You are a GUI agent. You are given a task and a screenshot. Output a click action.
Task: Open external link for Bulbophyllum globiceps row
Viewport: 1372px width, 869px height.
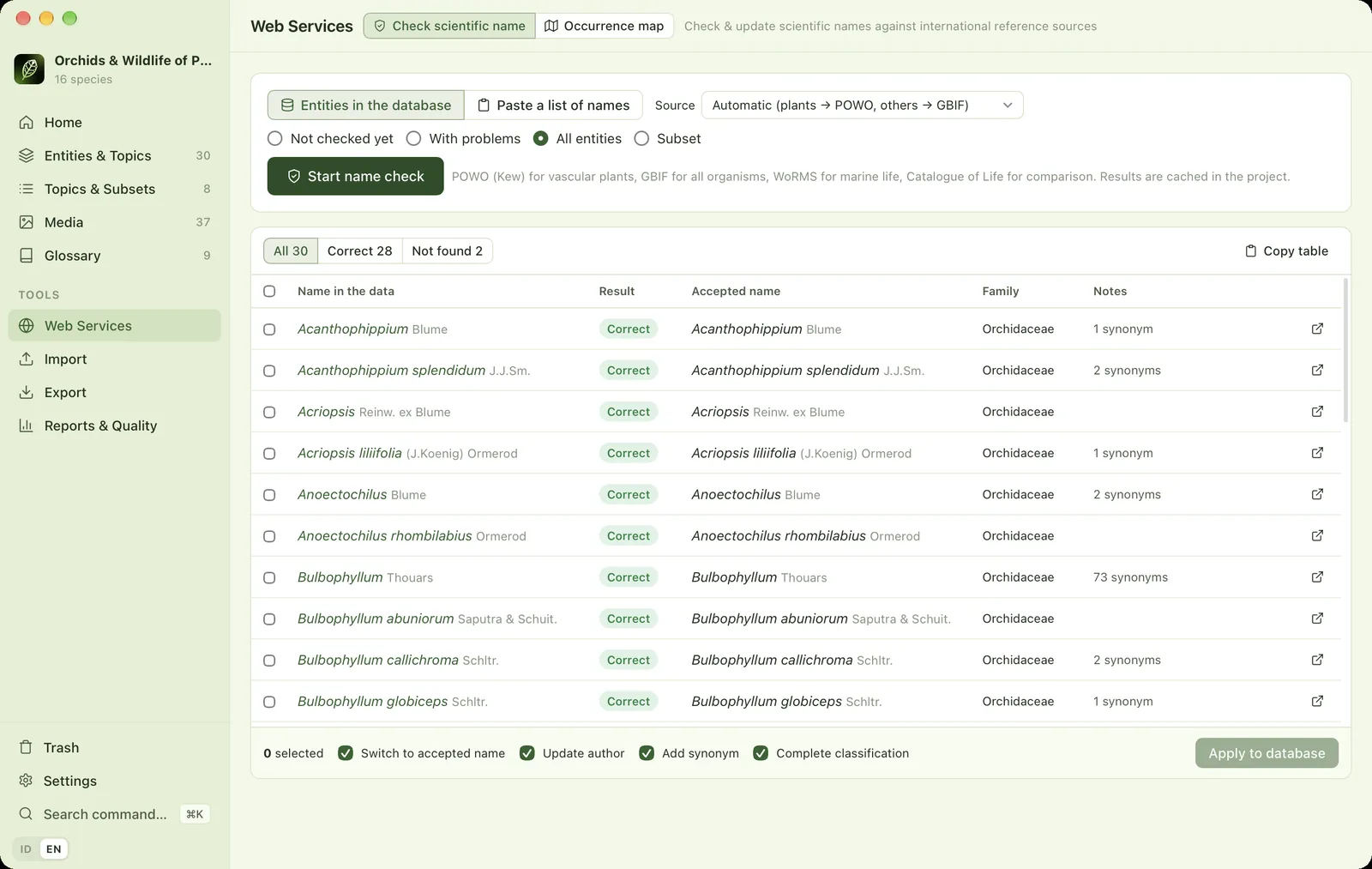click(1317, 701)
